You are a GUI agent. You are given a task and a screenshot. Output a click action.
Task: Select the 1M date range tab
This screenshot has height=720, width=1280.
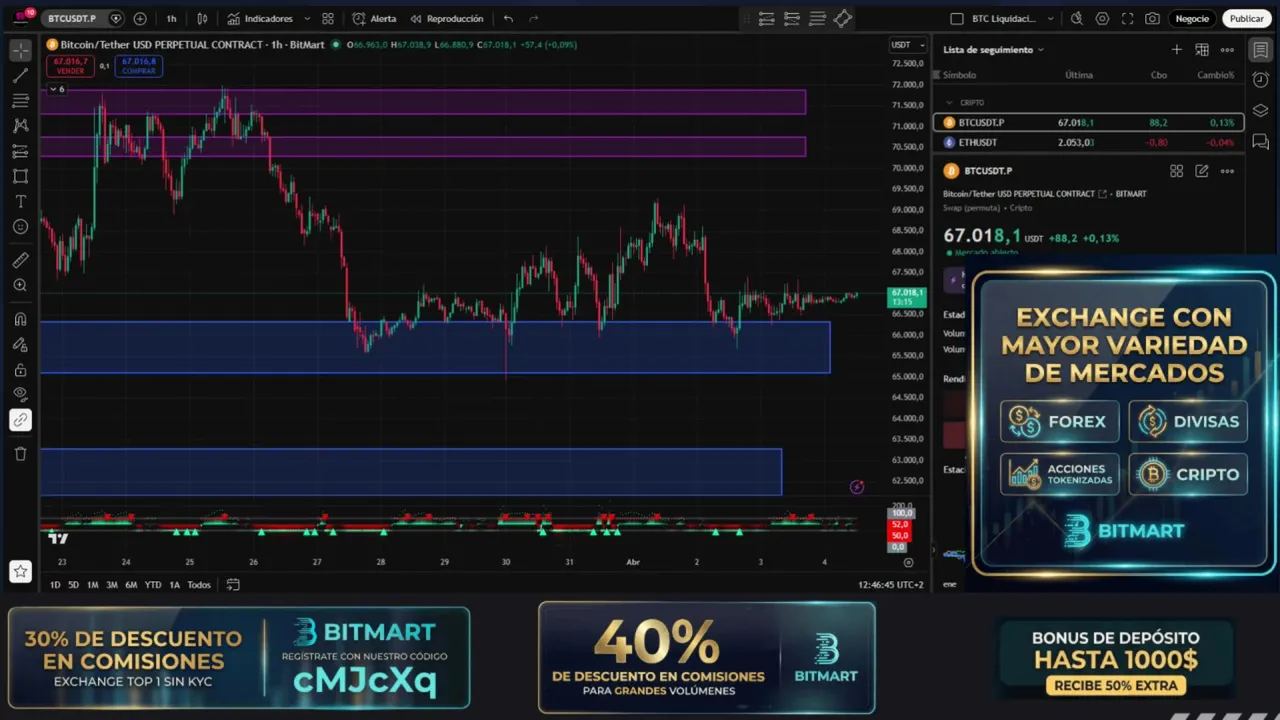pyautogui.click(x=92, y=584)
